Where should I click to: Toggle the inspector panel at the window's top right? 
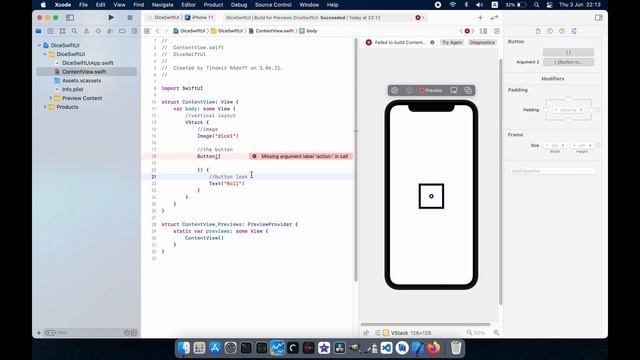(x=598, y=18)
